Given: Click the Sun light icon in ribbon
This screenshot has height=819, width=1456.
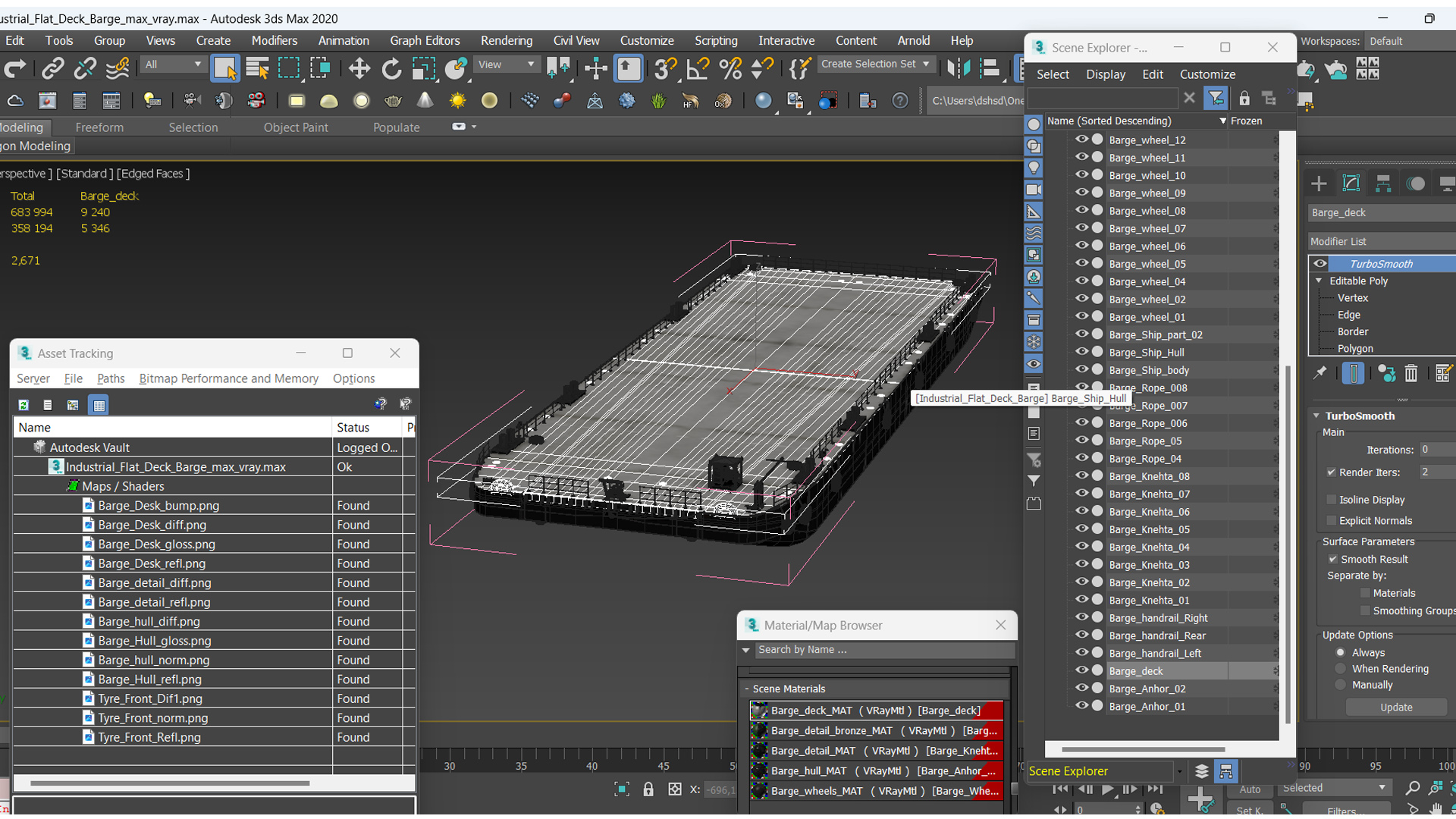Looking at the screenshot, I should coord(457,101).
